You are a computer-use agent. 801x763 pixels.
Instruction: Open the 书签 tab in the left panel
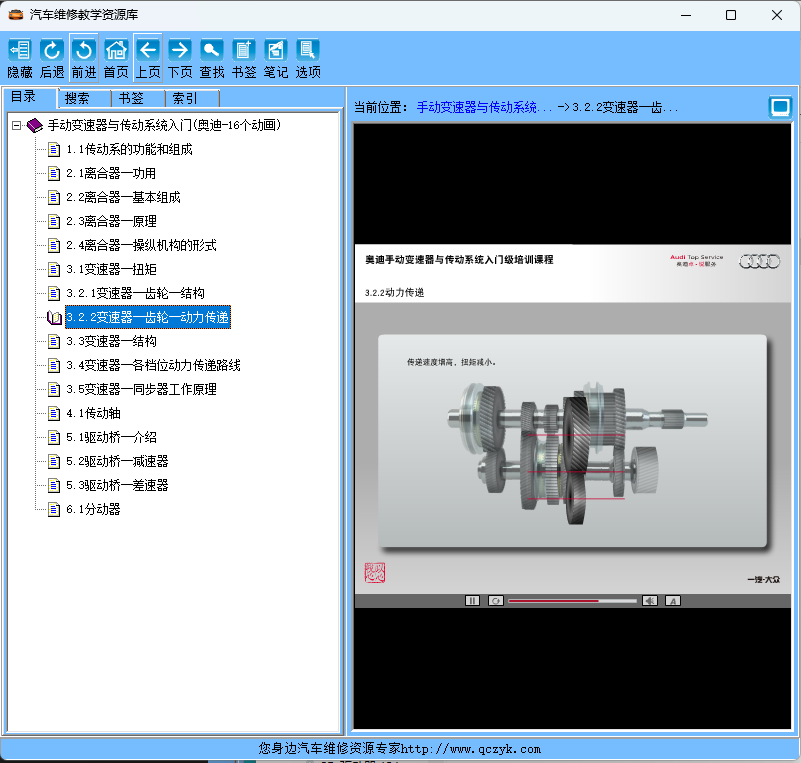pos(131,98)
